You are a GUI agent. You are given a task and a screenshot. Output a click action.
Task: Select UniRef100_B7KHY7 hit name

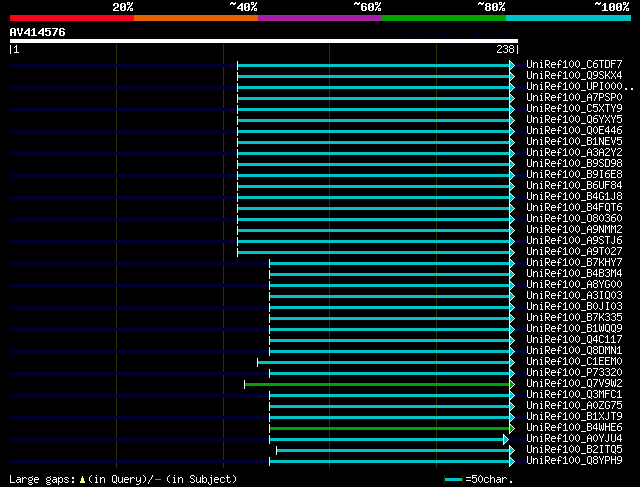click(574, 263)
